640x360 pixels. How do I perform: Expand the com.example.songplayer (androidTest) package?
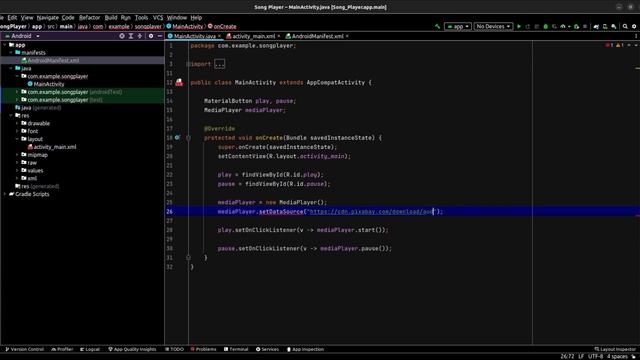coord(17,92)
